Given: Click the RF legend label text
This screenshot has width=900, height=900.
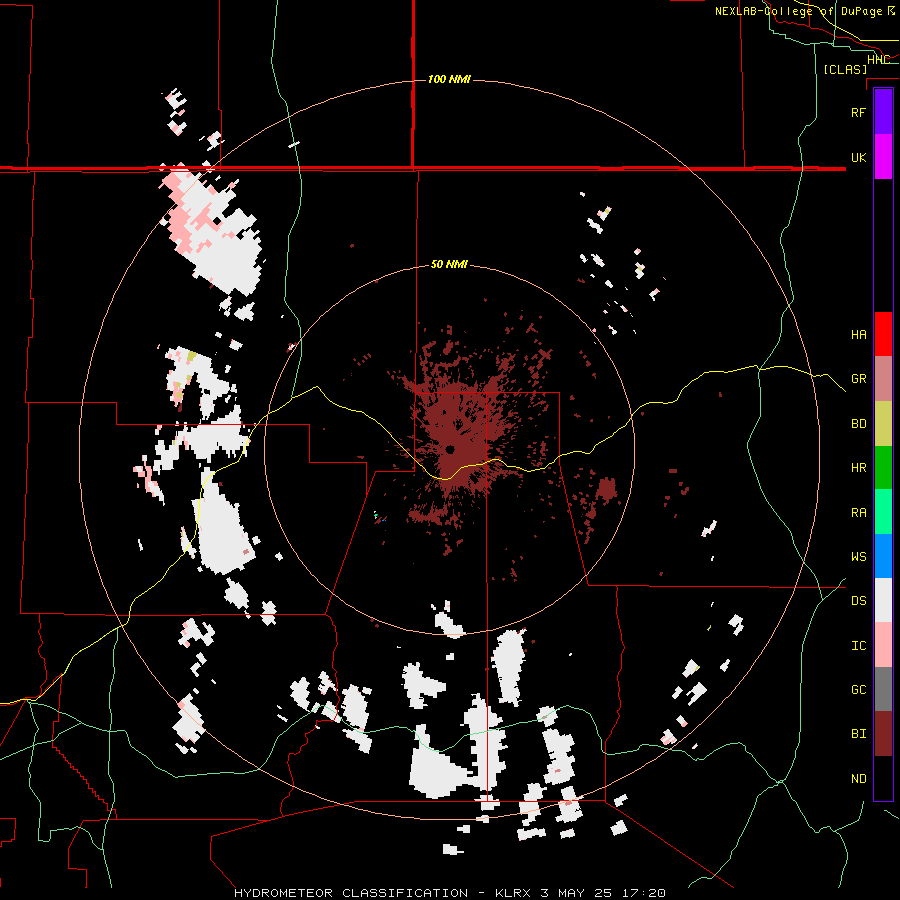Looking at the screenshot, I should click(x=858, y=112).
